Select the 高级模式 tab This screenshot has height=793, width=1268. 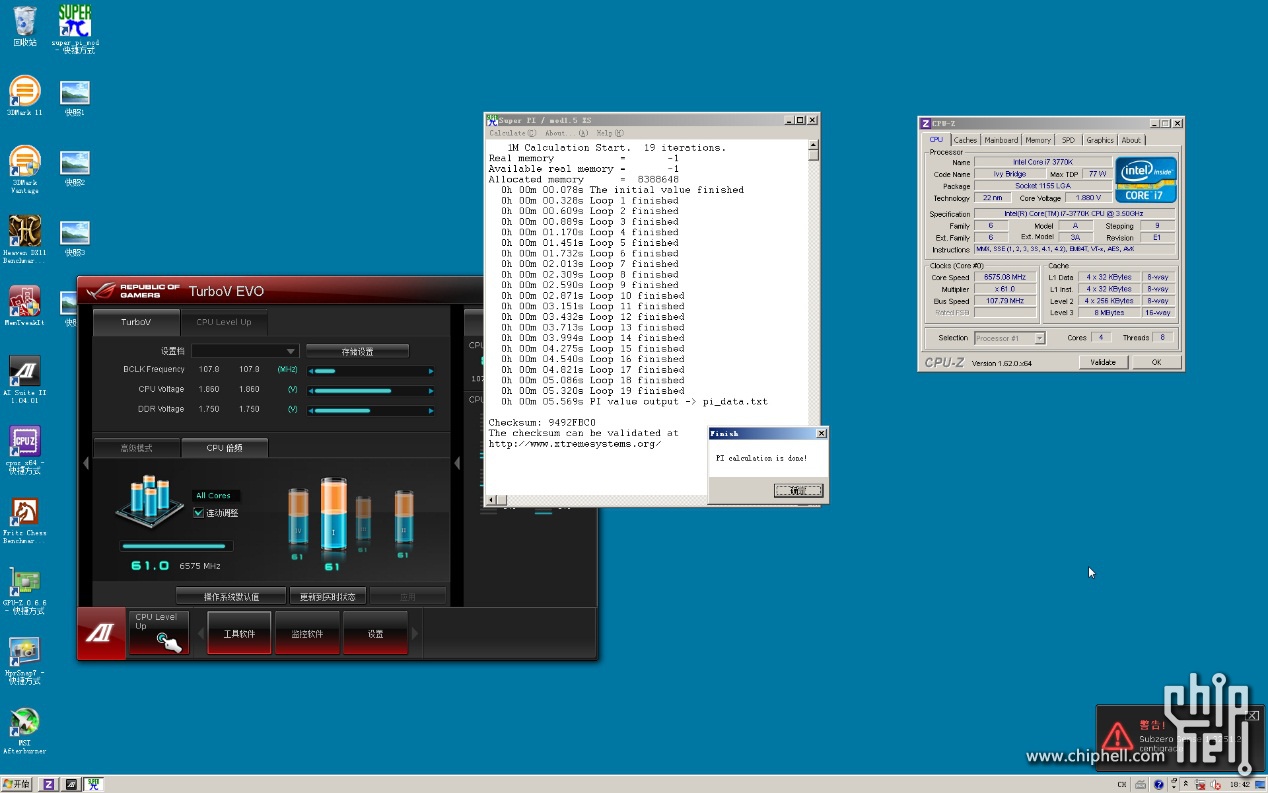click(137, 448)
